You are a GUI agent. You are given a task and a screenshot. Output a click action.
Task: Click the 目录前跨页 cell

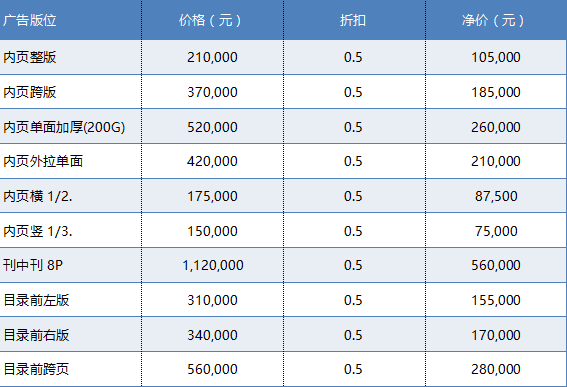(71, 369)
